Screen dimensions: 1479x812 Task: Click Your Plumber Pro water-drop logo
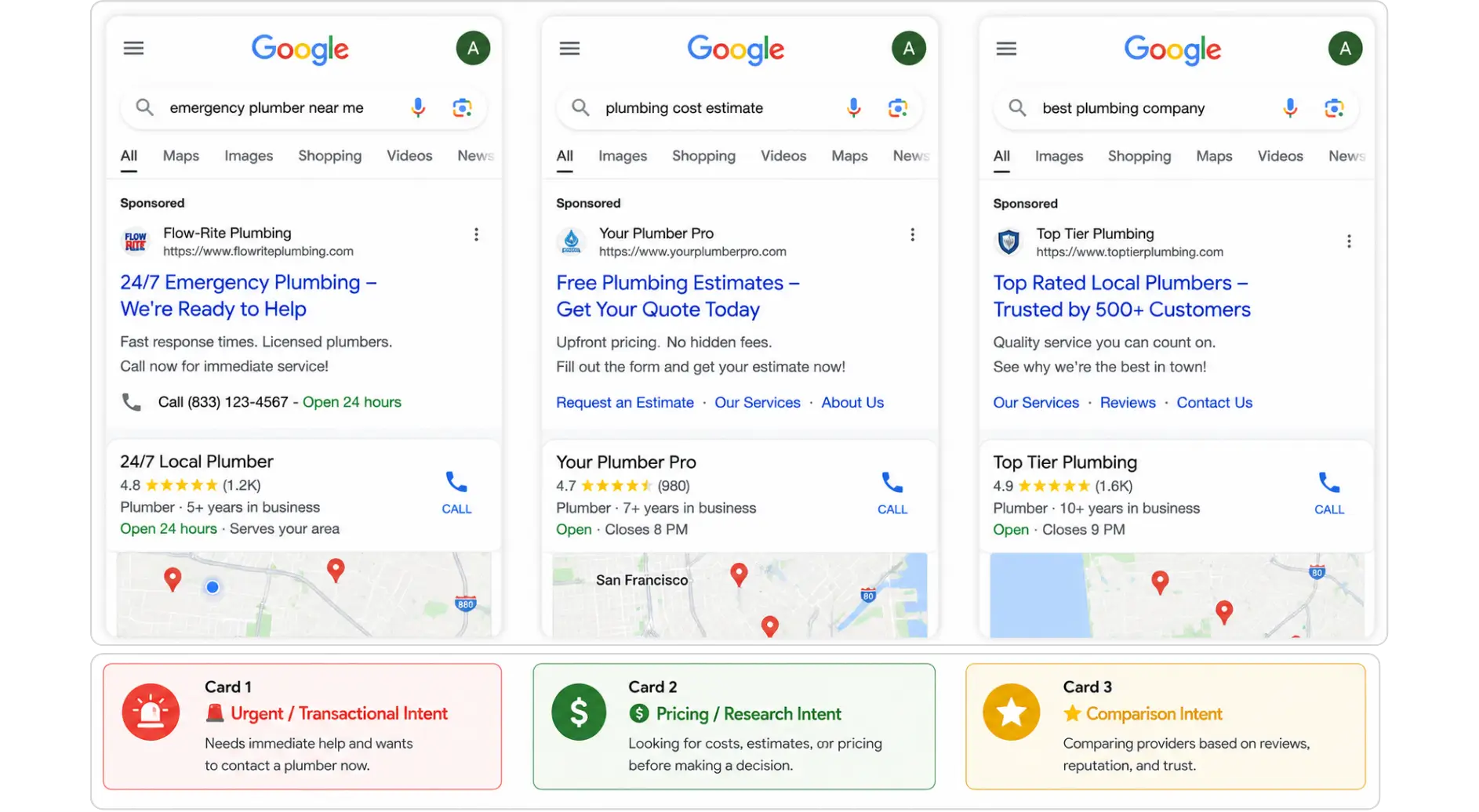[x=572, y=241]
